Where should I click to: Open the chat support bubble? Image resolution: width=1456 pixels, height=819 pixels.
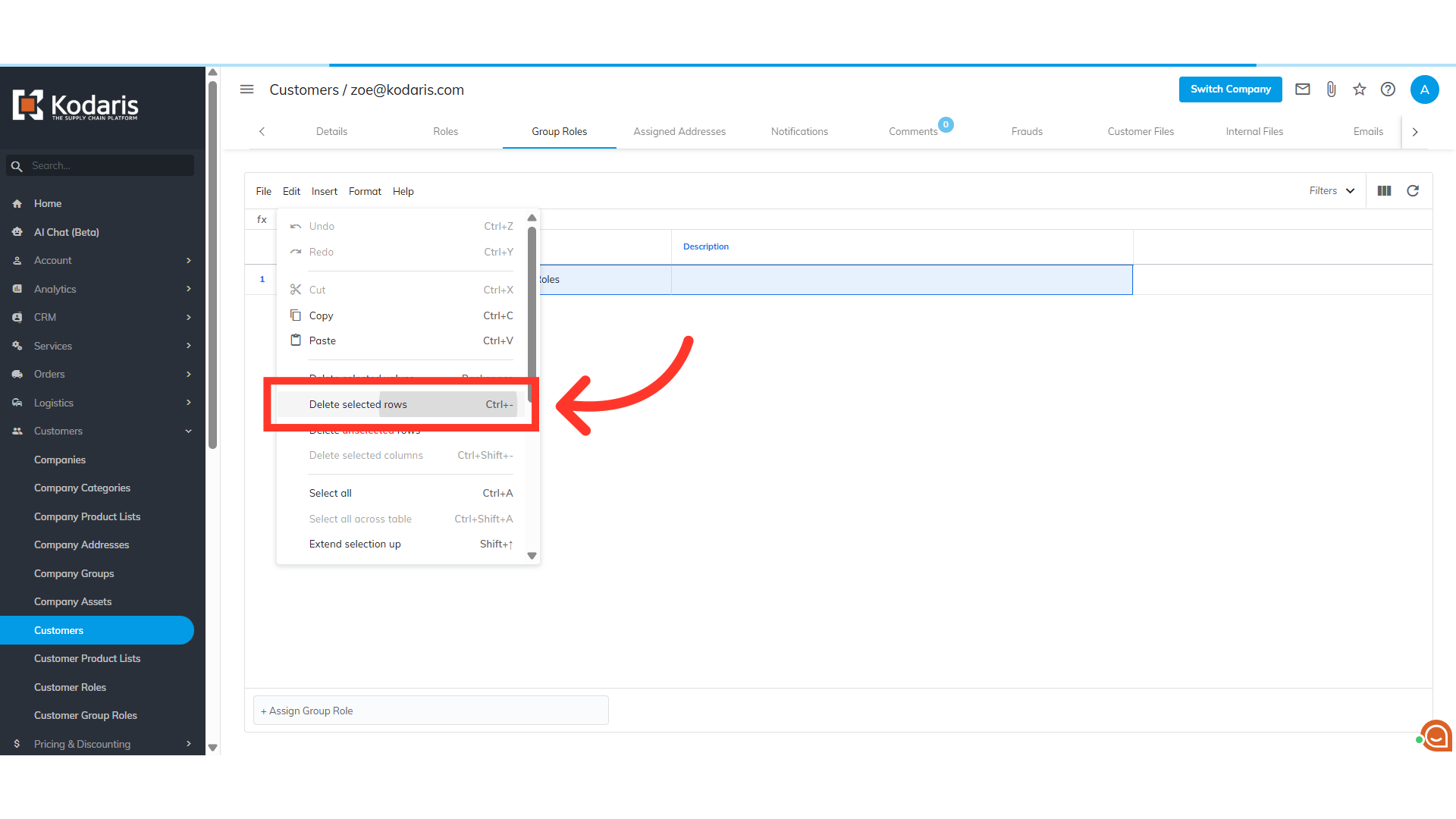tap(1436, 735)
